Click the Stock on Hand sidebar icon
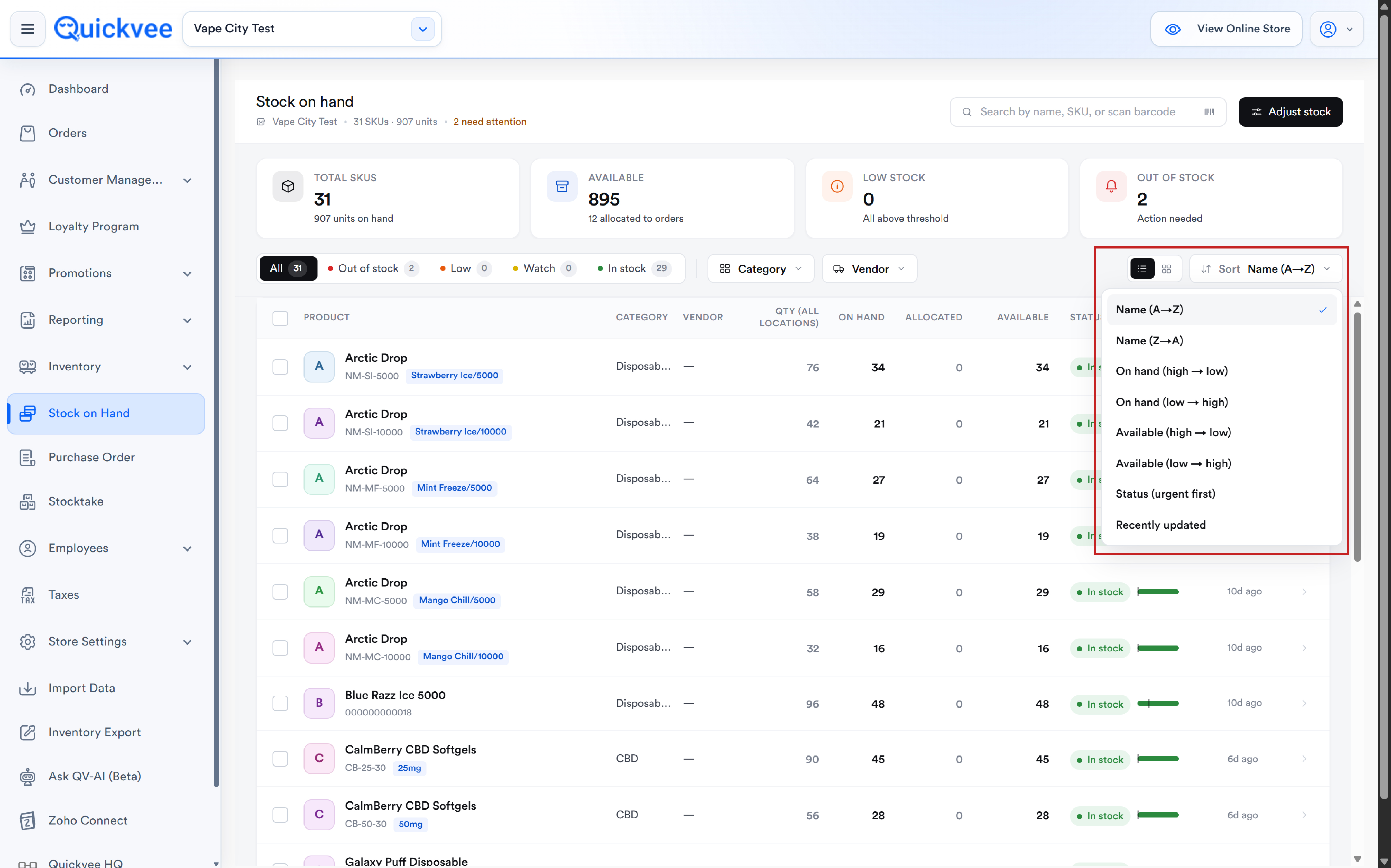 coord(27,413)
